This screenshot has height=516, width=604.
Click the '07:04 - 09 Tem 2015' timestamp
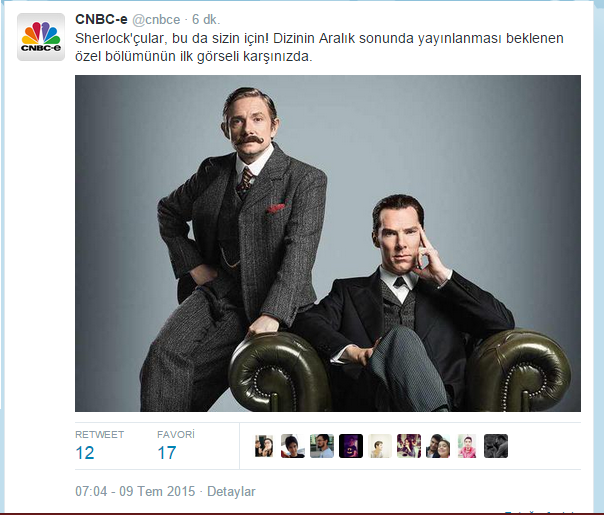coord(135,492)
